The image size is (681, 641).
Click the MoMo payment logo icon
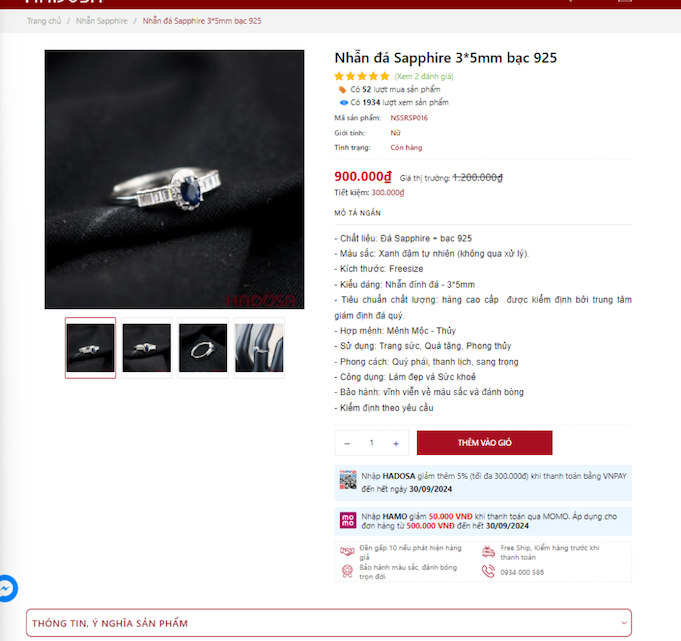pyautogui.click(x=348, y=520)
